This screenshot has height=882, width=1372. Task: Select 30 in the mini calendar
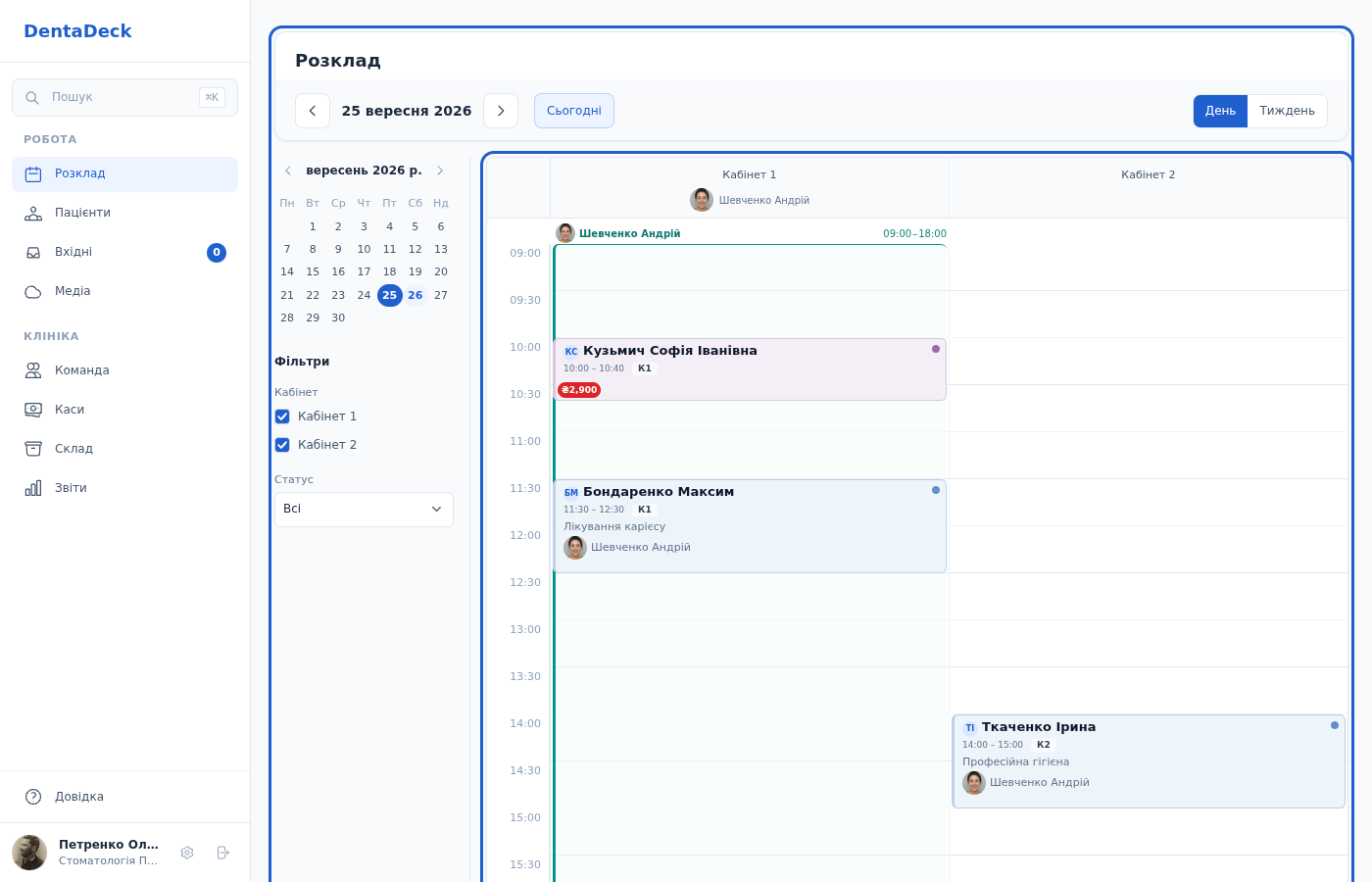click(338, 318)
